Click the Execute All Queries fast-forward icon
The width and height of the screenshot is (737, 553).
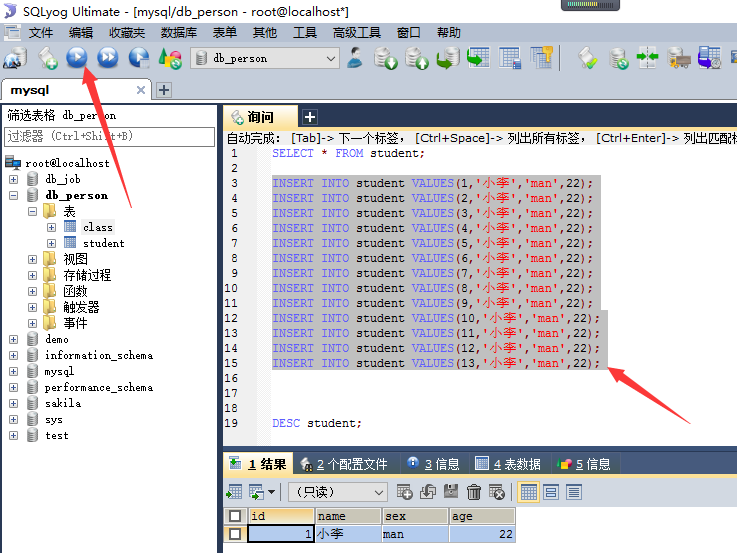point(108,58)
